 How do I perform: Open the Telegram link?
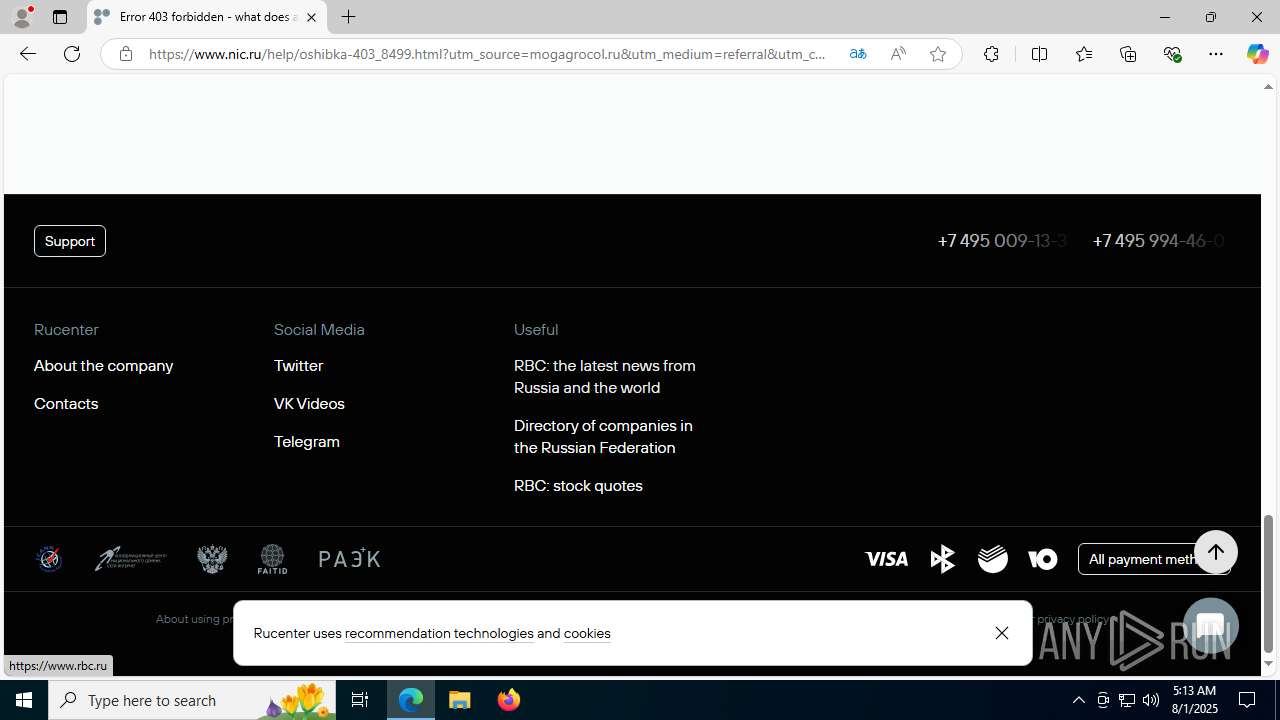click(307, 442)
